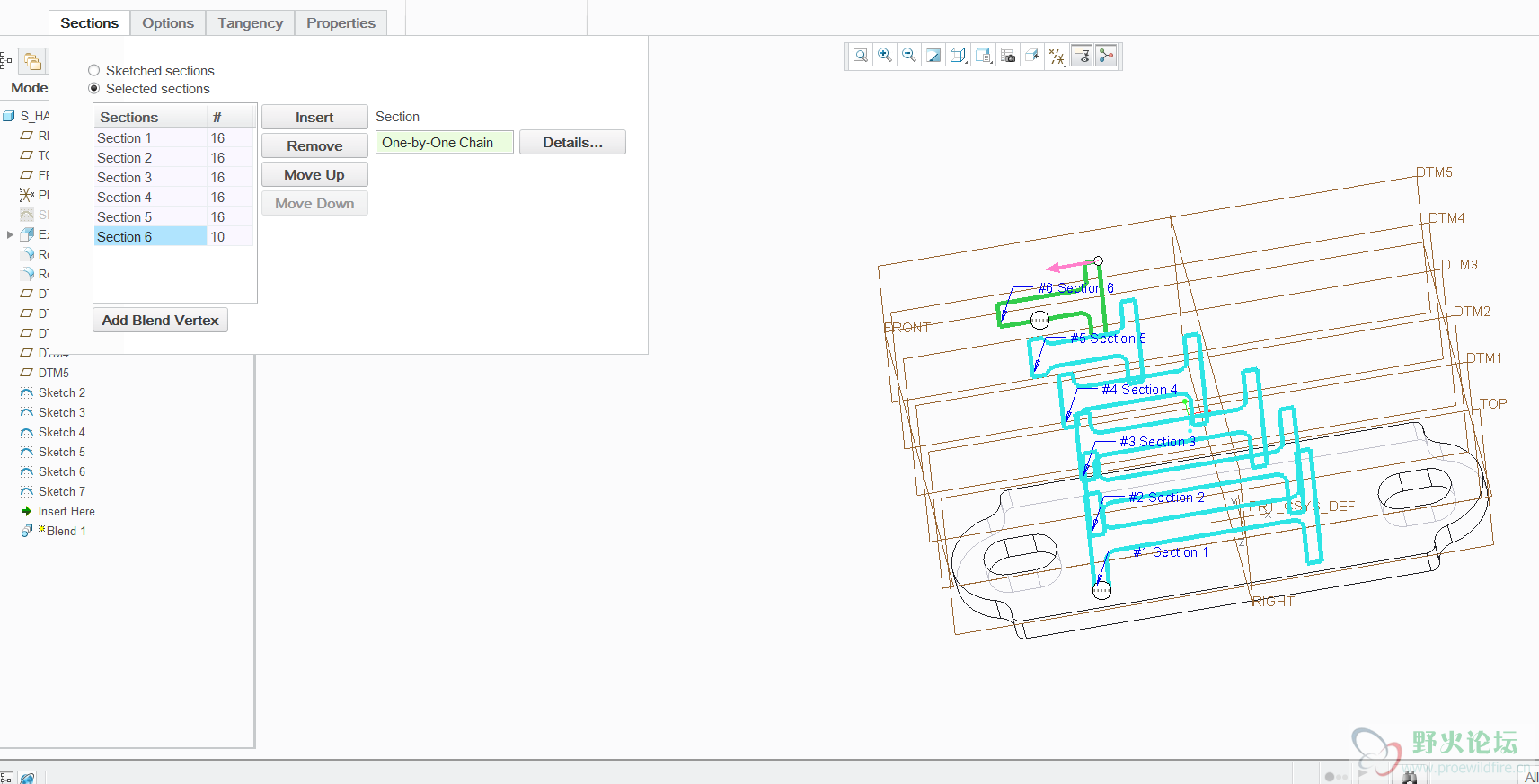The image size is (1539, 784).
Task: Open the Tangency tab
Action: pyautogui.click(x=250, y=22)
